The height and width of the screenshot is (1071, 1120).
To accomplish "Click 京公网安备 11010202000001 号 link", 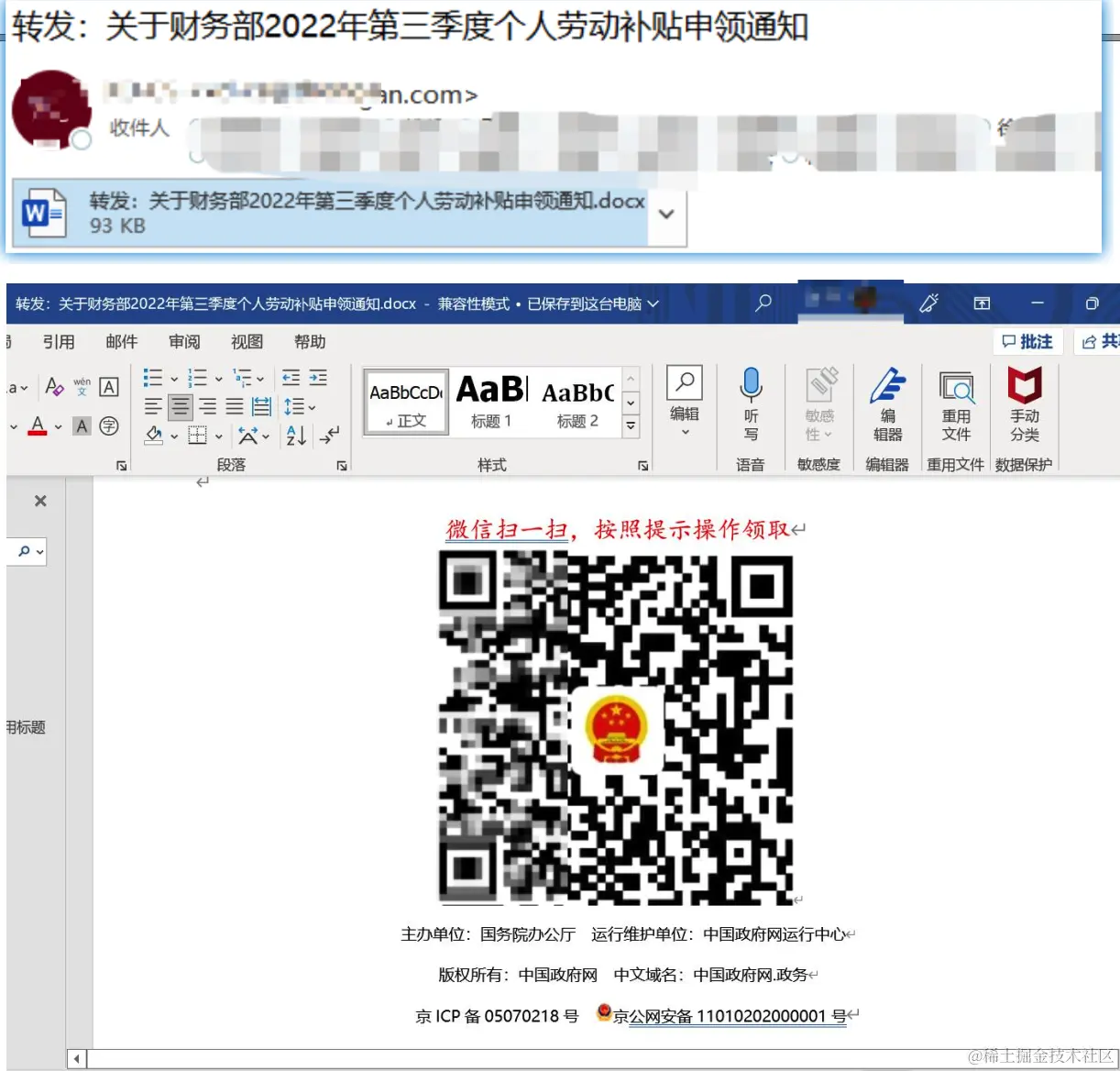I will (730, 1015).
